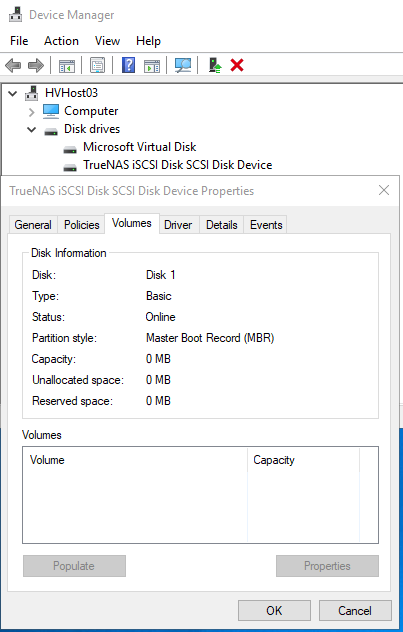Expand the Computer category
403x632 pixels.
click(31, 112)
